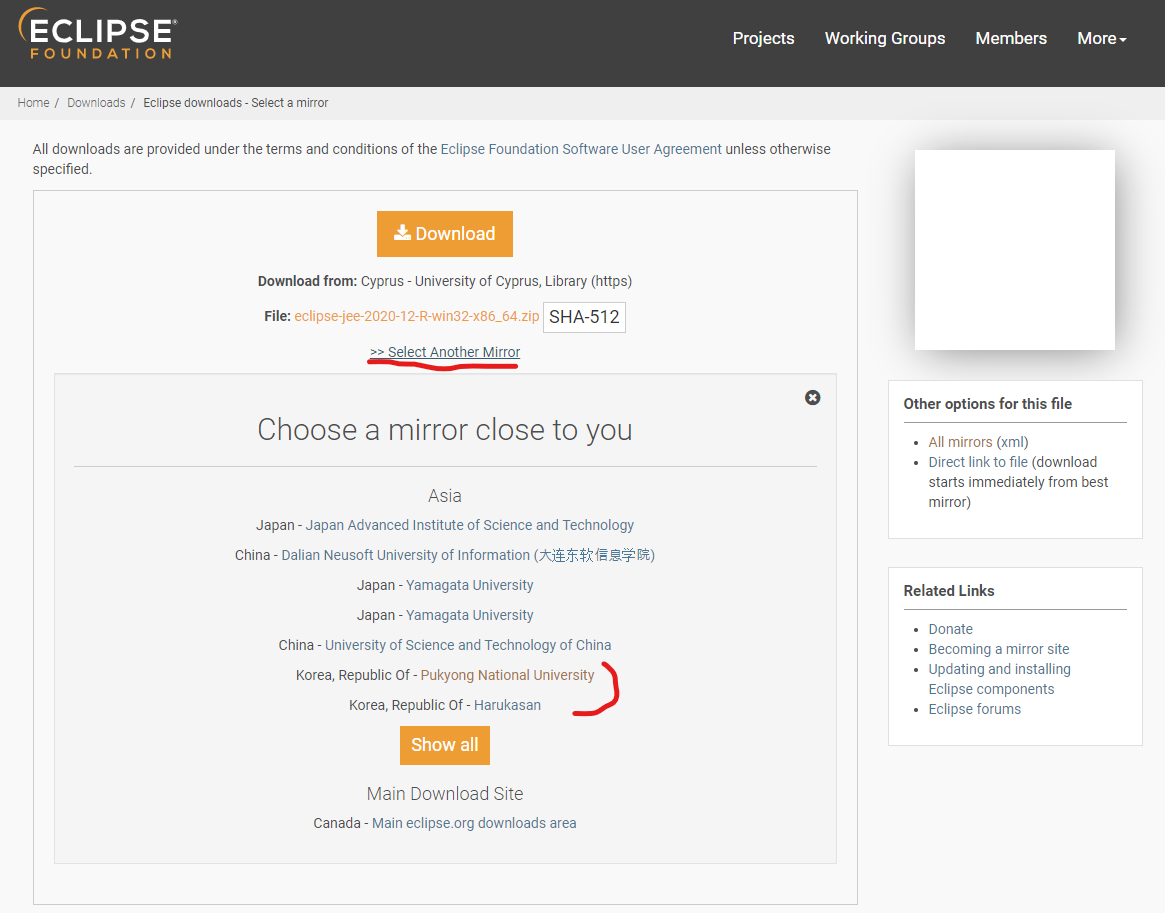Image resolution: width=1165 pixels, height=913 pixels.
Task: Show the SHA-512 checksum
Action: [x=584, y=317]
